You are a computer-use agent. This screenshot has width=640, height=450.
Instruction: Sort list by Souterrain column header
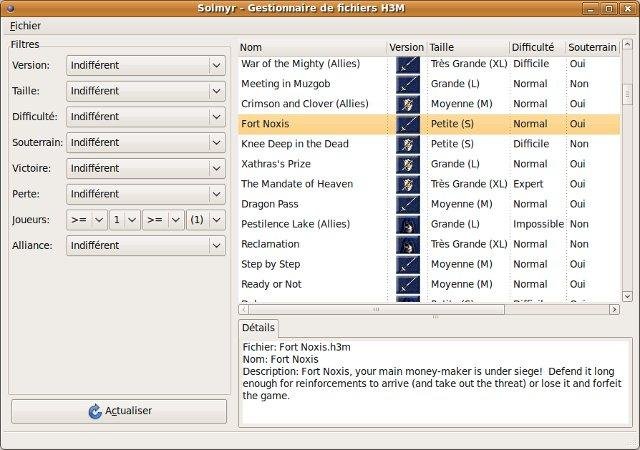pos(593,47)
